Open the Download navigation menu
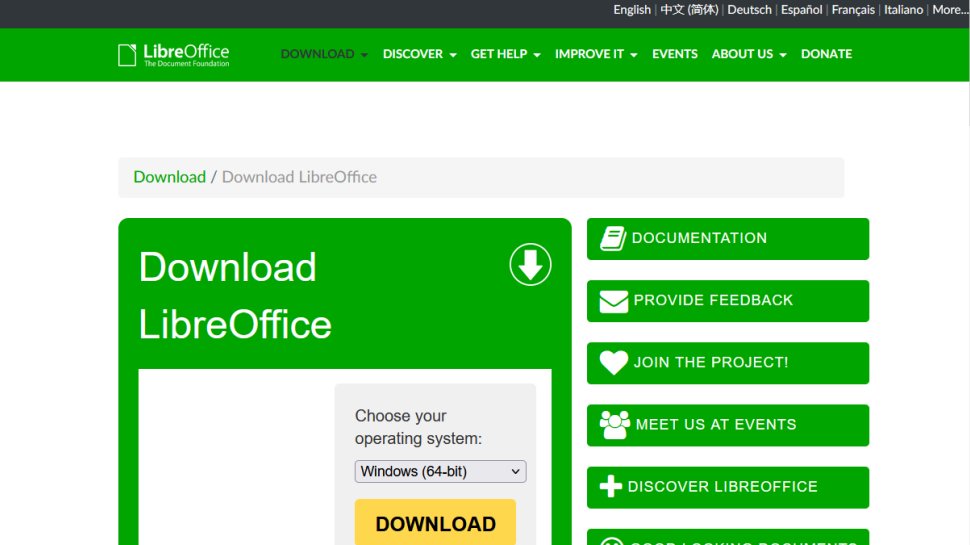The image size is (970, 545). coord(324,54)
